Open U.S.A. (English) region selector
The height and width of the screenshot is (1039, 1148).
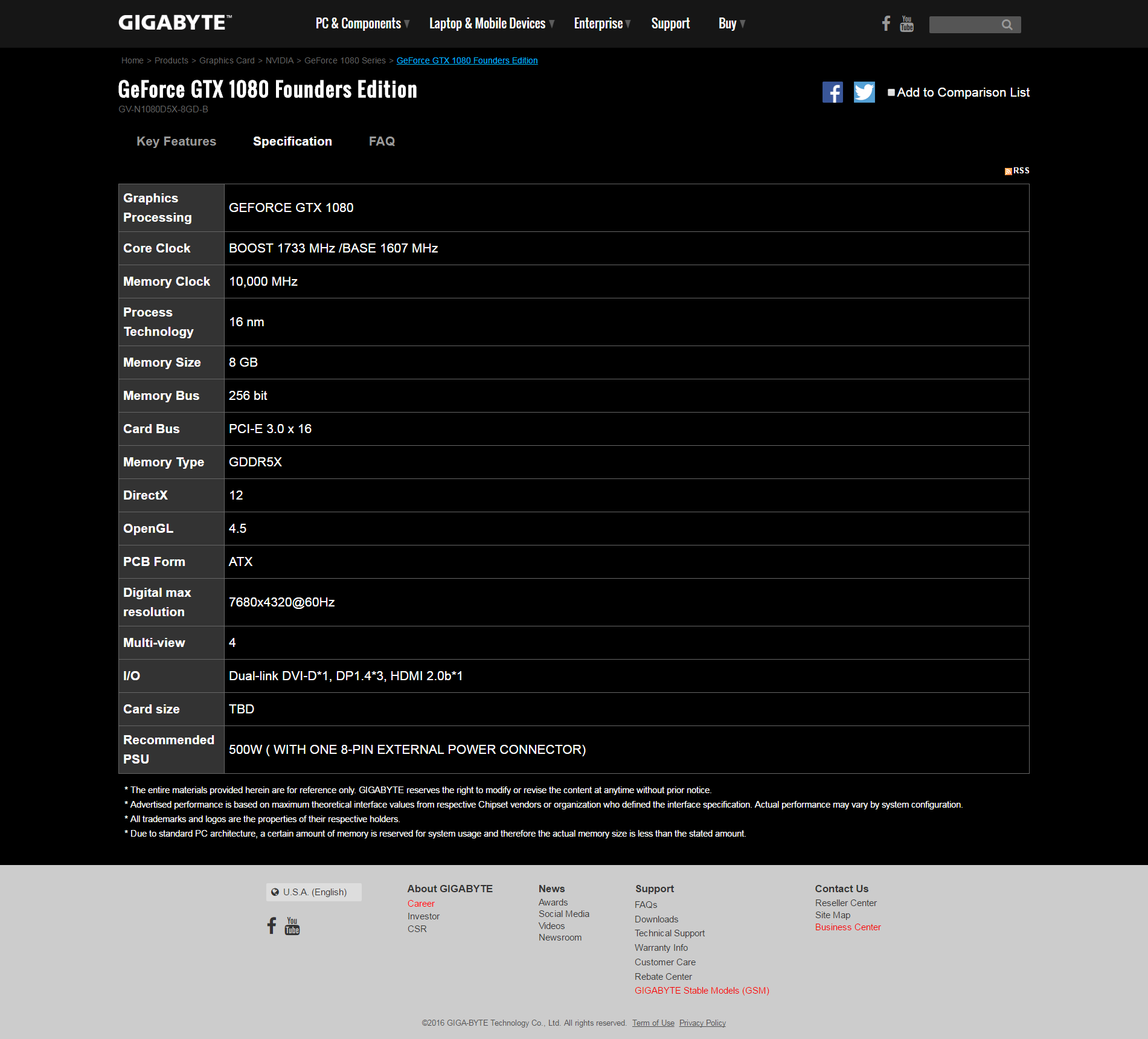point(314,892)
